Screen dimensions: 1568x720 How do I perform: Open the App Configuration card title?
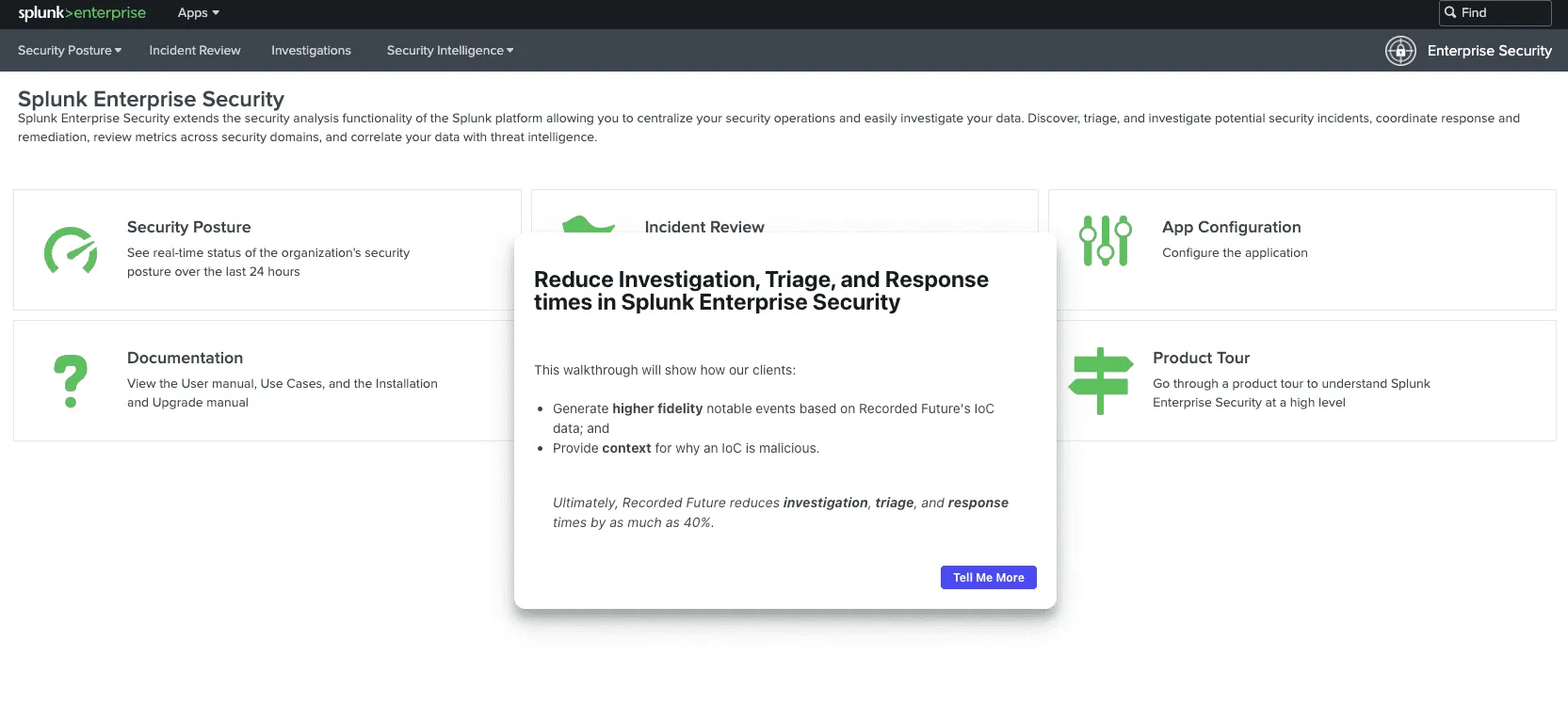coord(1232,228)
